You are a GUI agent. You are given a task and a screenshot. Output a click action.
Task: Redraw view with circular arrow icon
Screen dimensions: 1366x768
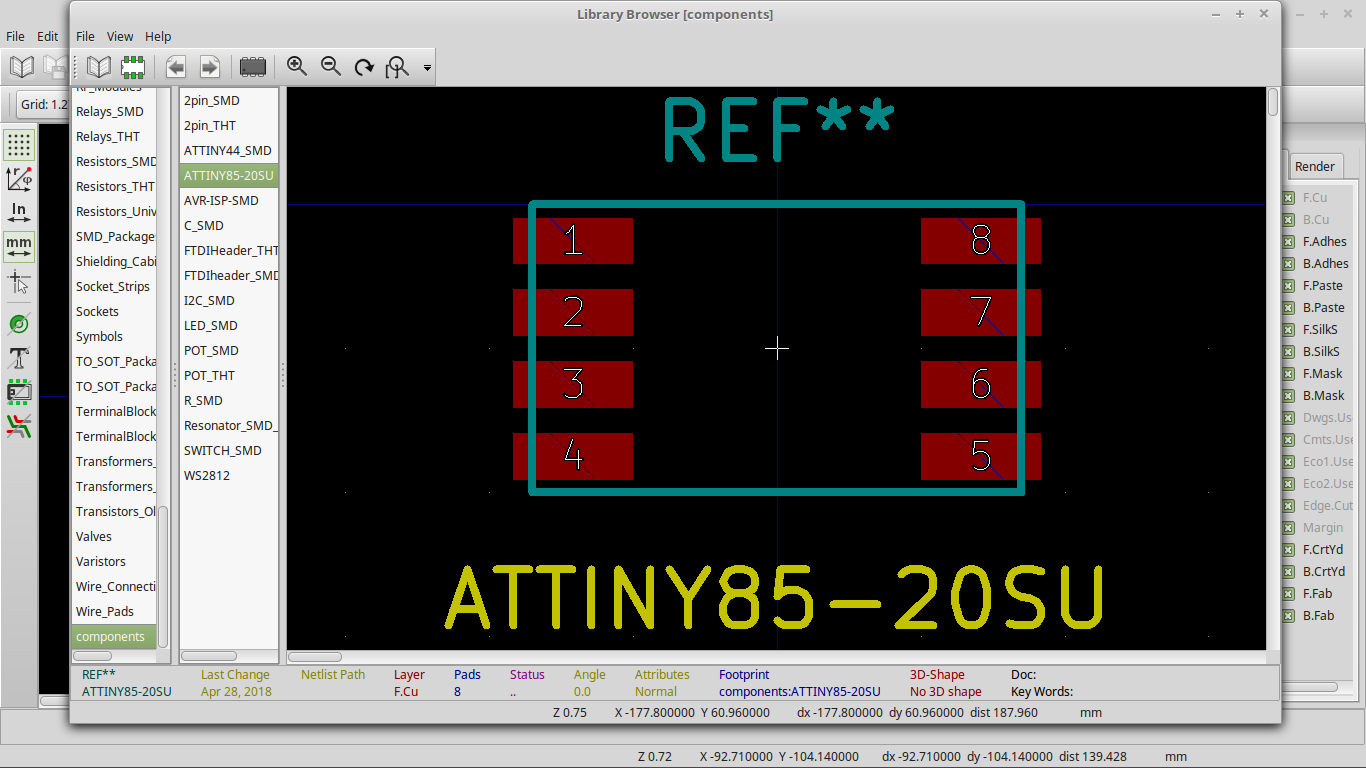365,67
